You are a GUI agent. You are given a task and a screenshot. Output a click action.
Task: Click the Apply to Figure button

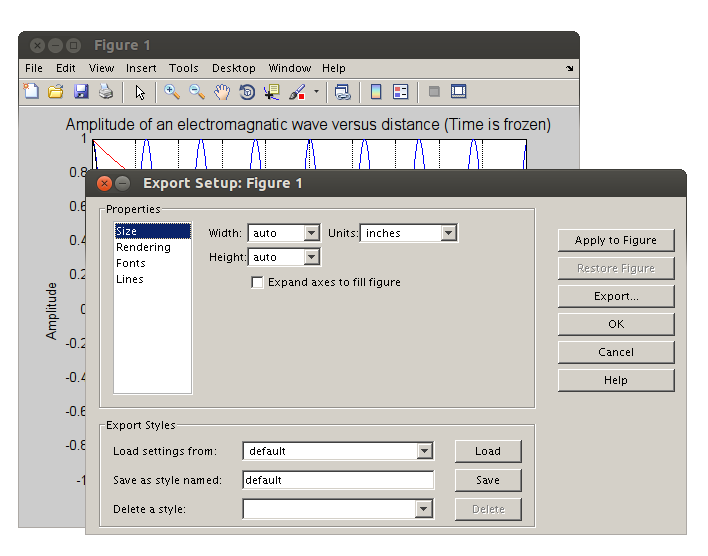tap(616, 240)
